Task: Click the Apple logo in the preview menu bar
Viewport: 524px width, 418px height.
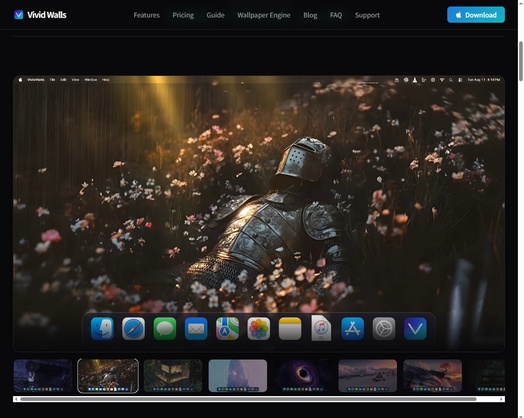Action: pos(20,80)
